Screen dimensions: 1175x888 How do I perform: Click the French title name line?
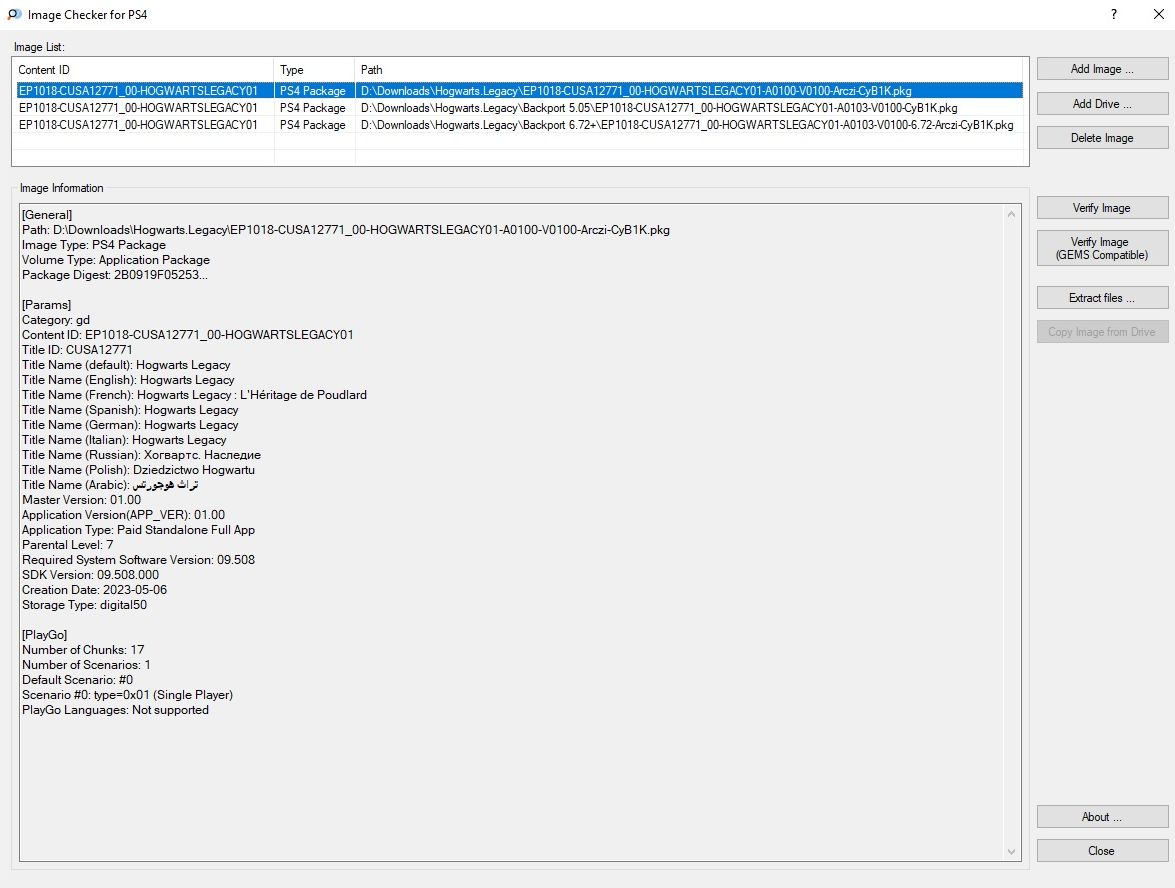(x=194, y=395)
